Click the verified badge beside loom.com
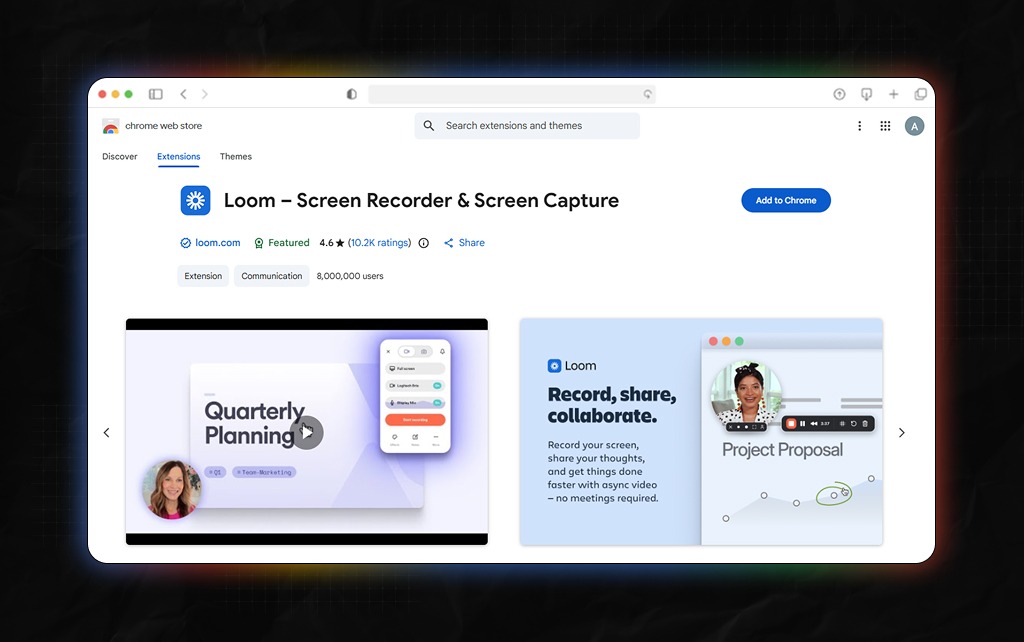The height and width of the screenshot is (642, 1024). pos(185,243)
